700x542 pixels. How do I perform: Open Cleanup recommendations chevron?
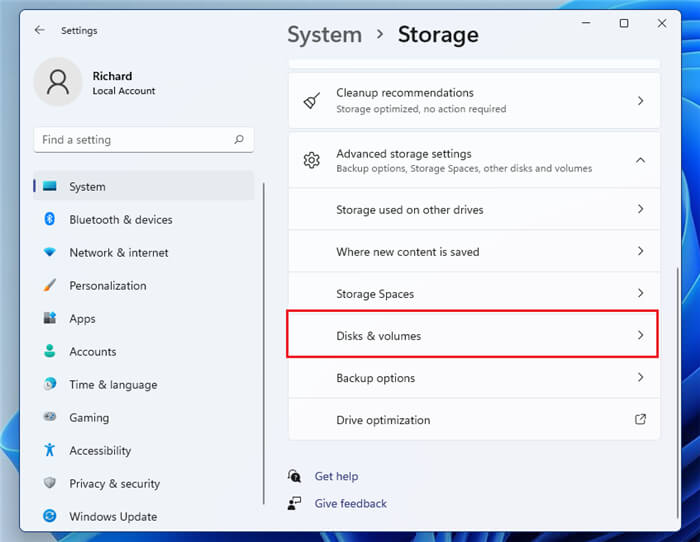pyautogui.click(x=641, y=101)
